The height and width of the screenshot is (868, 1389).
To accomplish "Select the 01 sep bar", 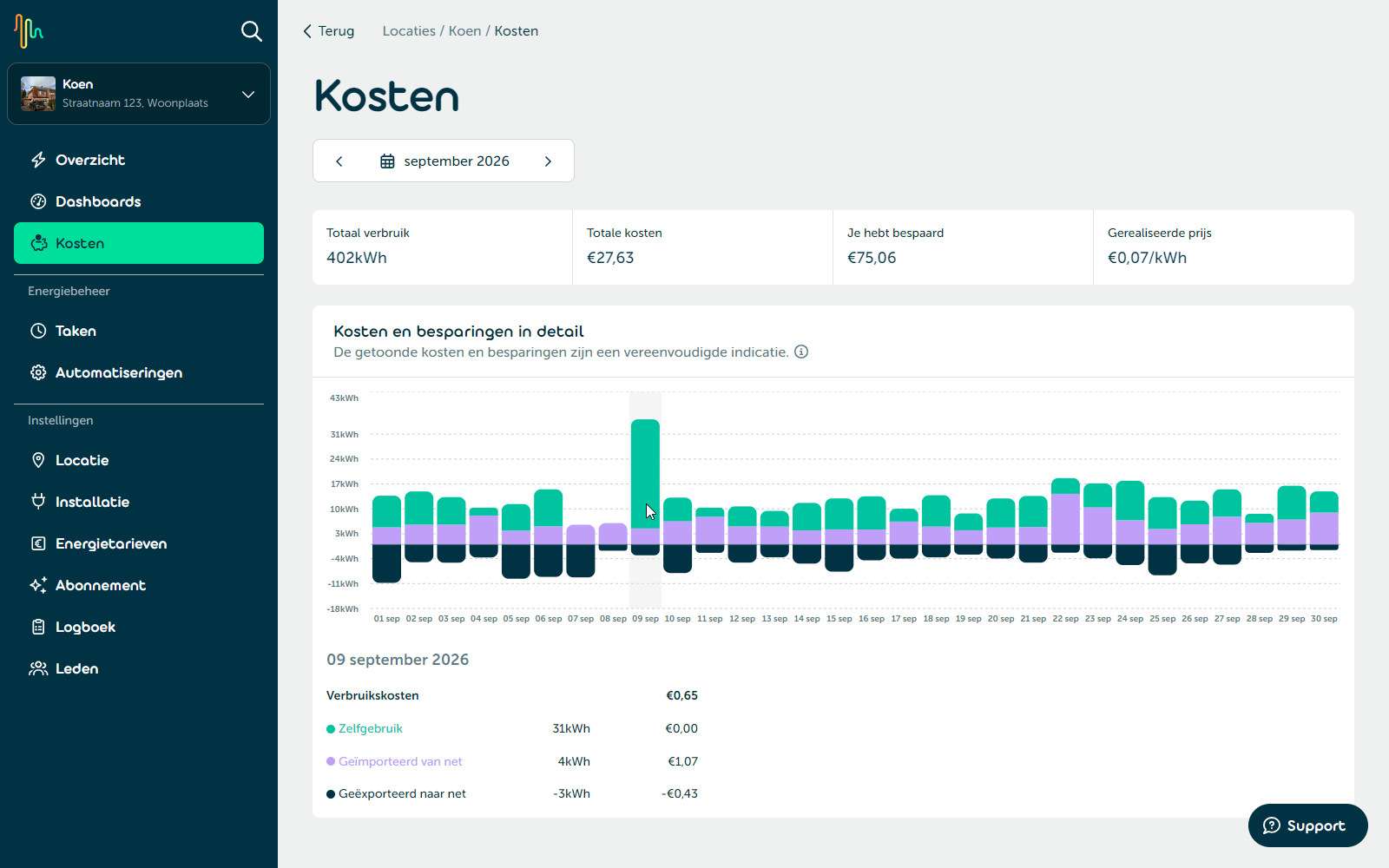I will tap(386, 539).
